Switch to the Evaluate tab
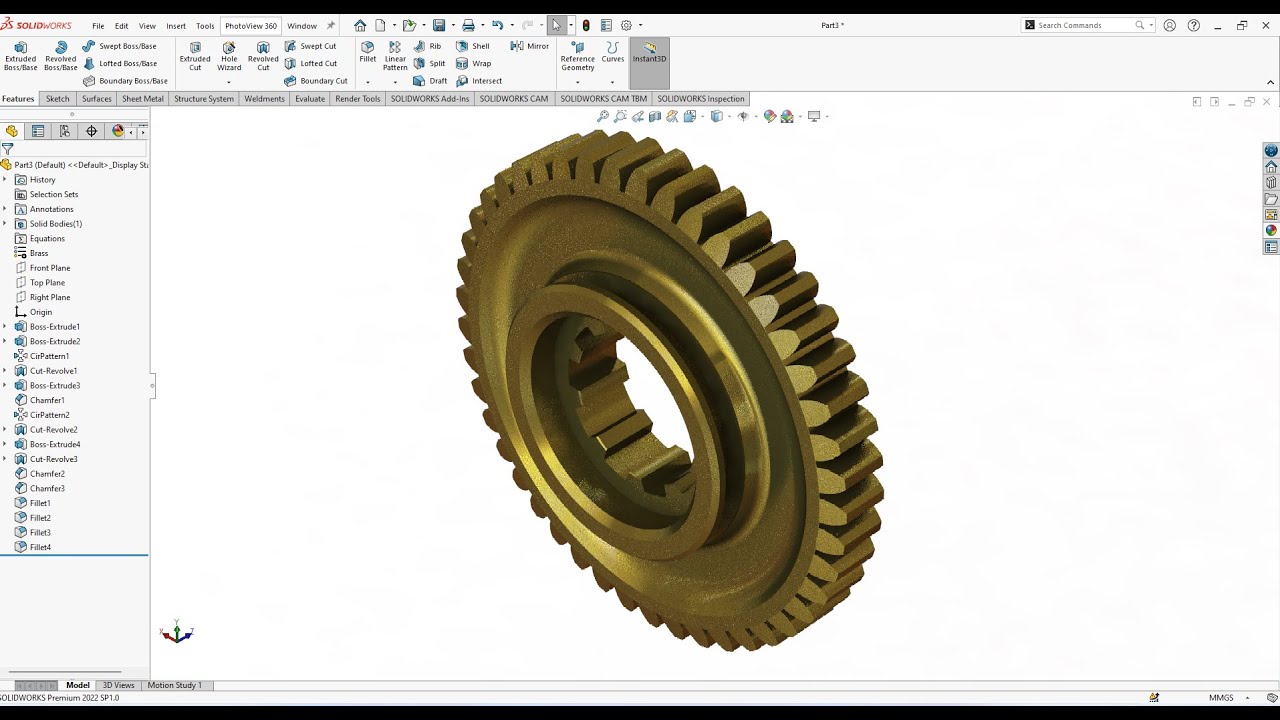 (310, 99)
